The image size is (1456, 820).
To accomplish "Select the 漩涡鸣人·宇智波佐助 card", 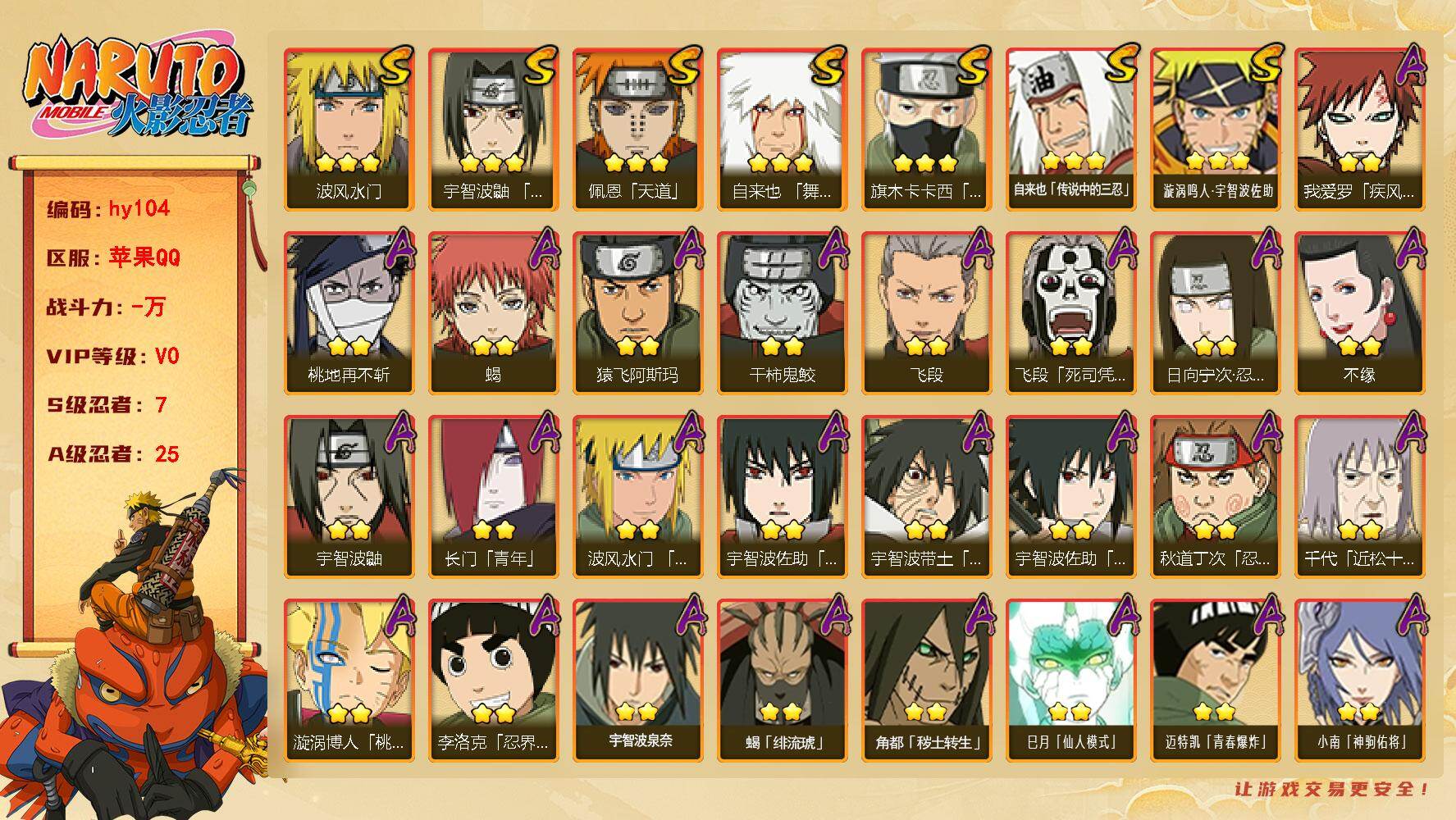I will click(1215, 129).
